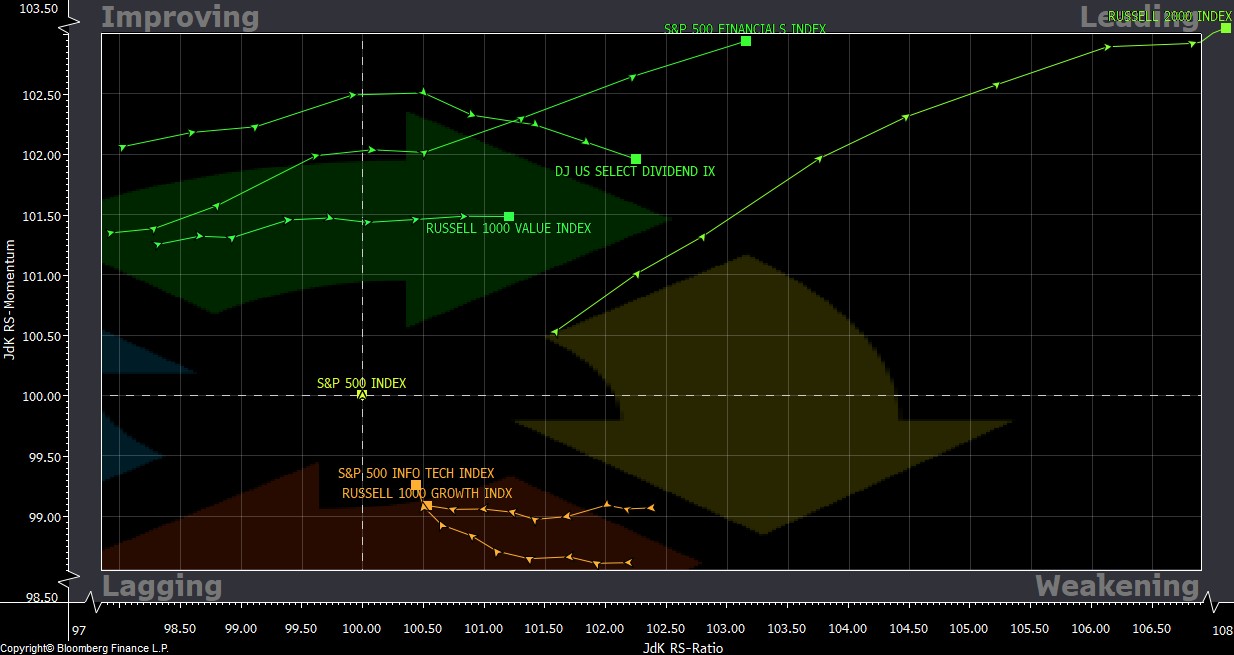The image size is (1234, 655).
Task: Click the 'S&P 500 INFO TECH INDEX' label
Action: [x=416, y=474]
